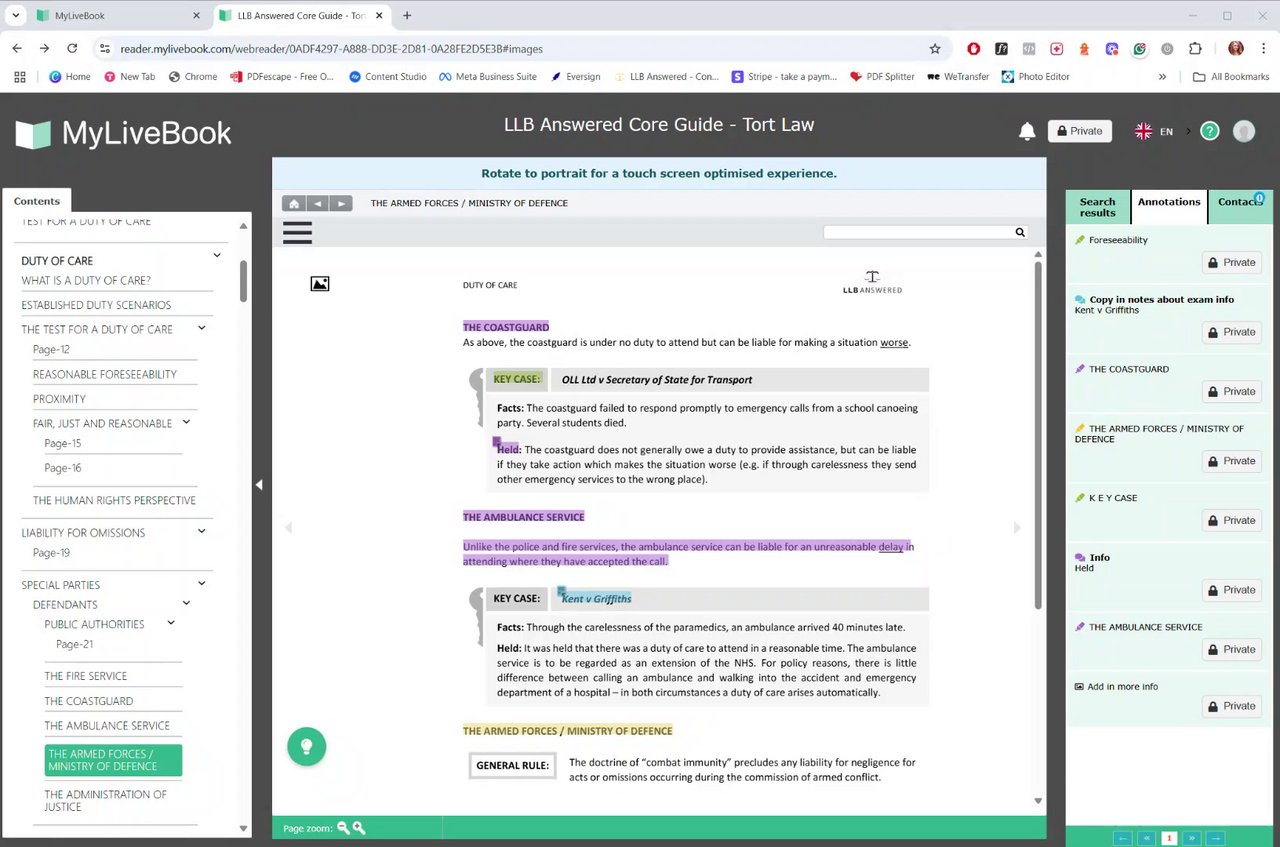
Task: Go to Page-21 in contents
Action: tap(74, 644)
